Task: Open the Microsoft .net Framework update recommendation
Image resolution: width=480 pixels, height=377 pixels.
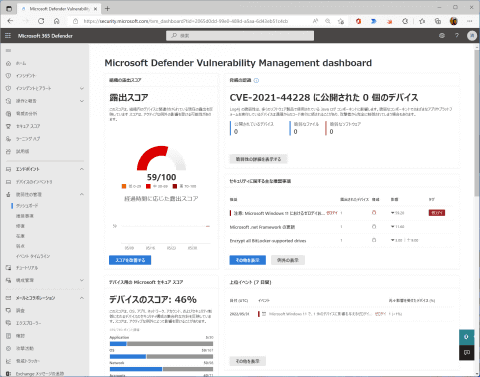Action: pyautogui.click(x=262, y=227)
